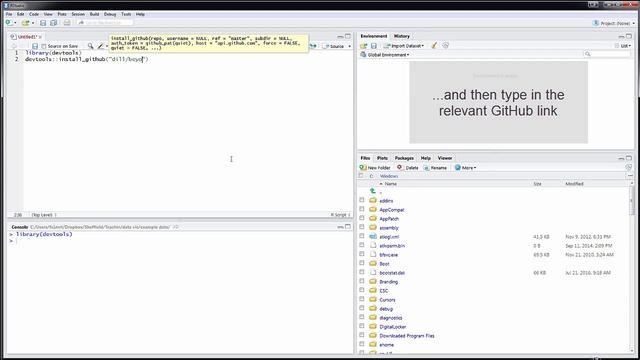Viewport: 640px width, 360px height.
Task: Click the Print toolbar icon
Action: tap(67, 23)
